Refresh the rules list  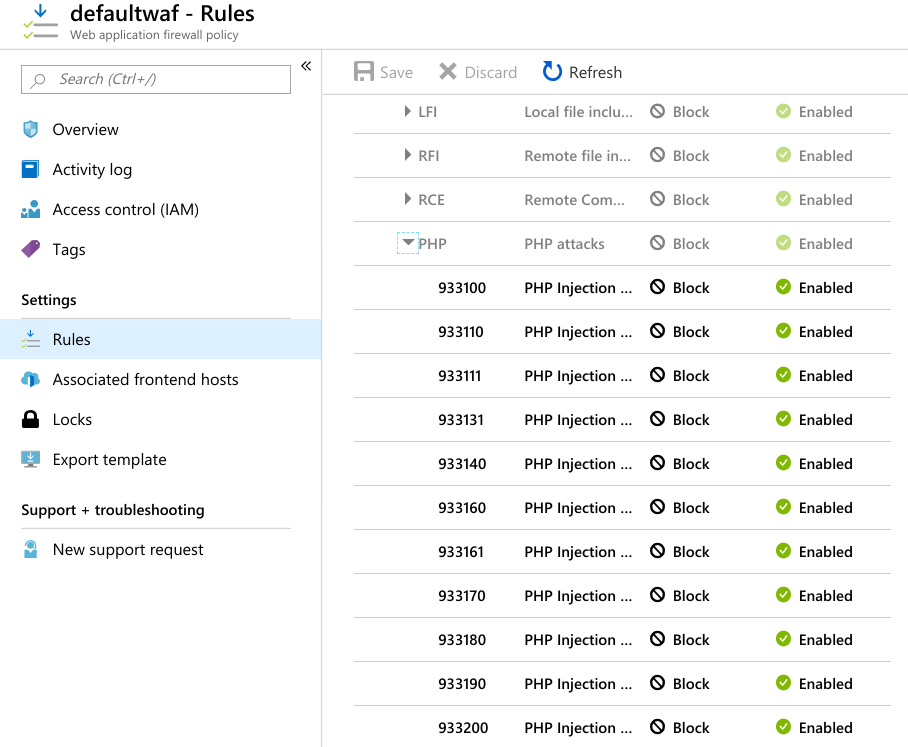click(582, 72)
